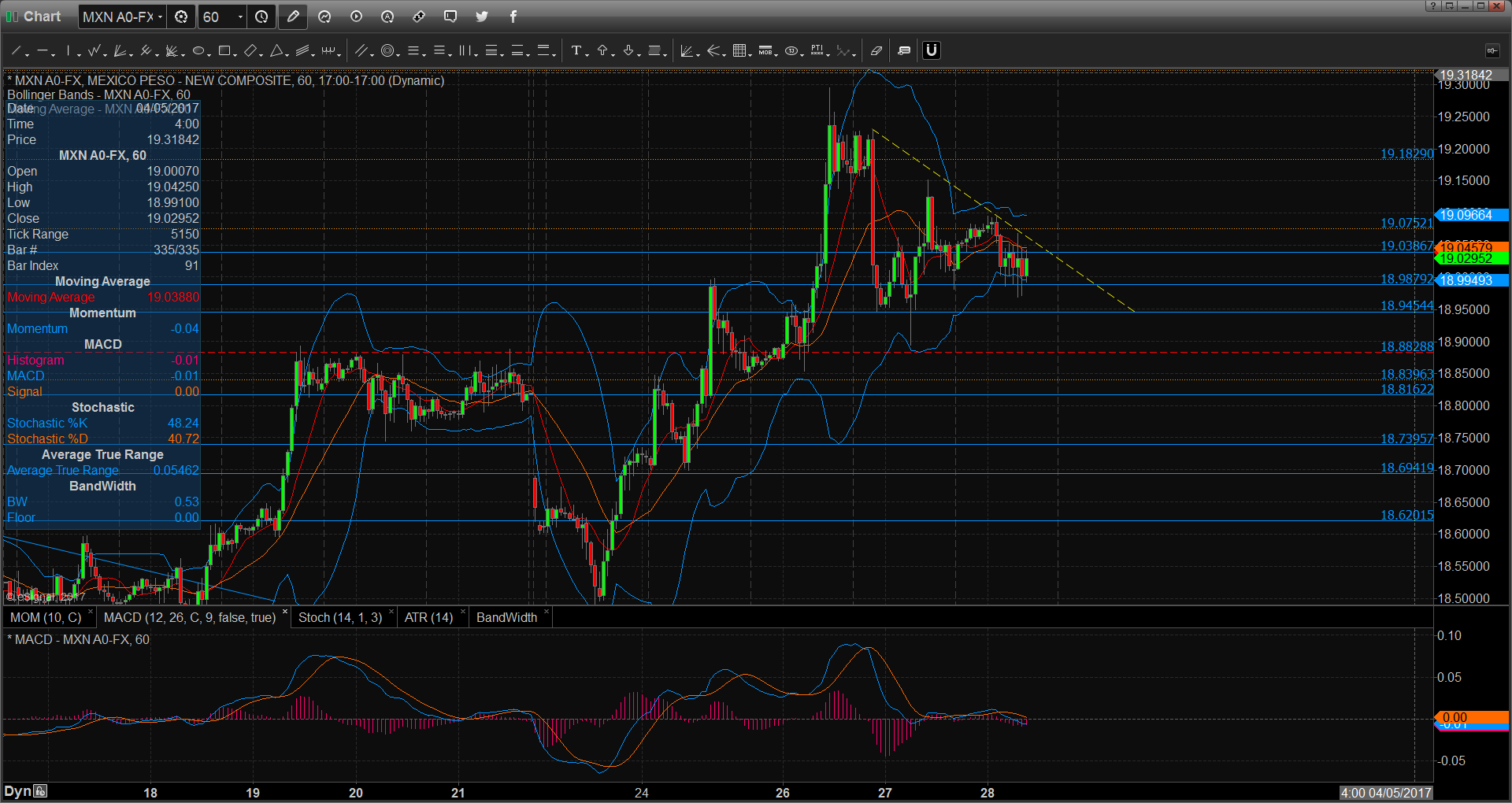Click the 18.62015 price level label
Viewport: 1512px width, 803px height.
(x=1406, y=516)
